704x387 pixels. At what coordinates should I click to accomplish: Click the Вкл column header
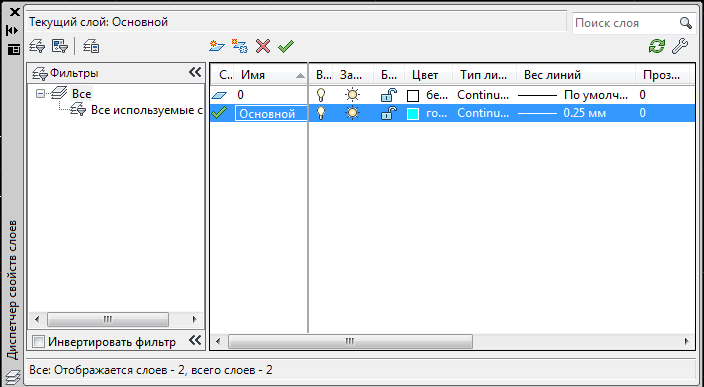tap(321, 75)
